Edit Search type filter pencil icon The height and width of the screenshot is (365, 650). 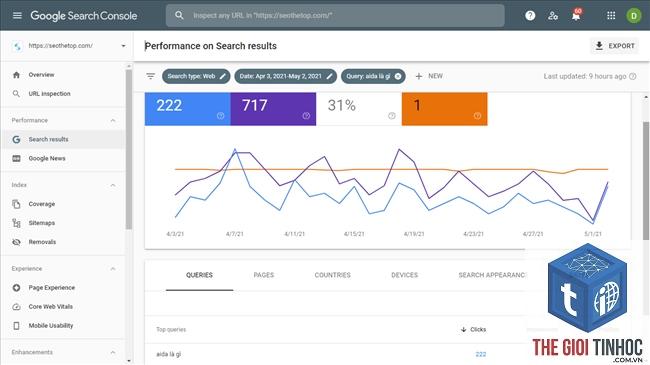[223, 76]
